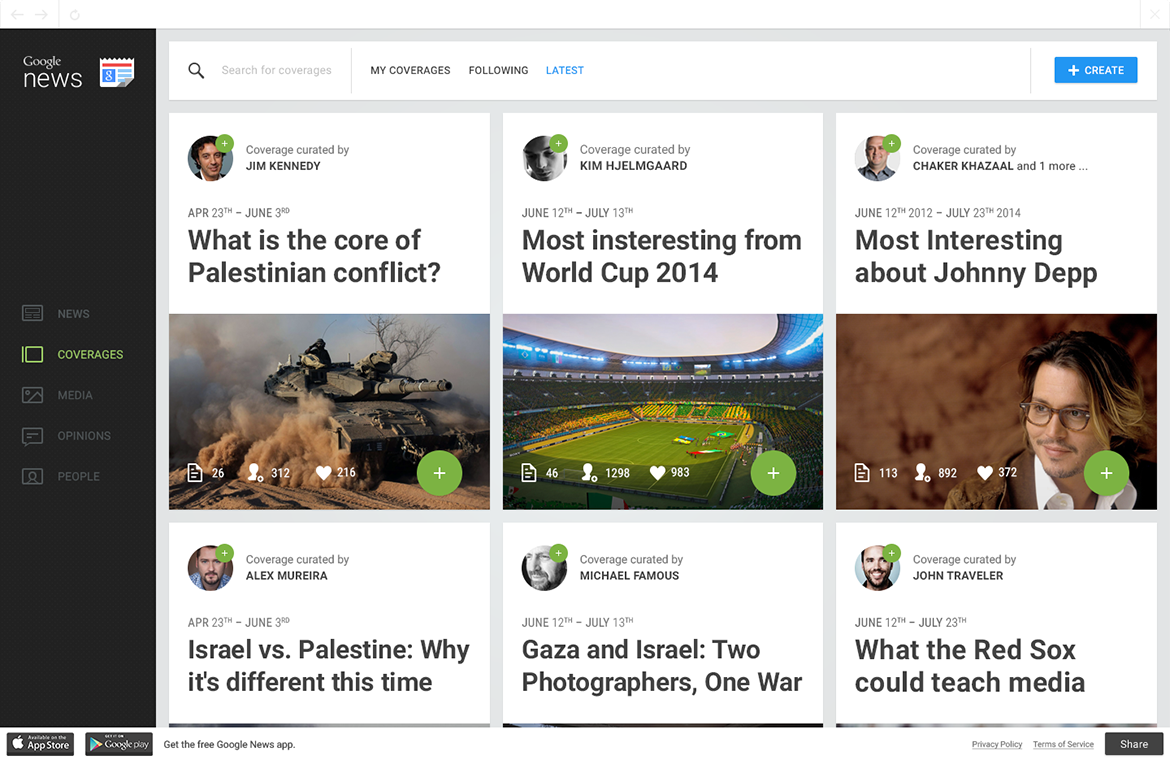
Task: Click articles icon showing 113 on Depp card
Action: coord(862,472)
